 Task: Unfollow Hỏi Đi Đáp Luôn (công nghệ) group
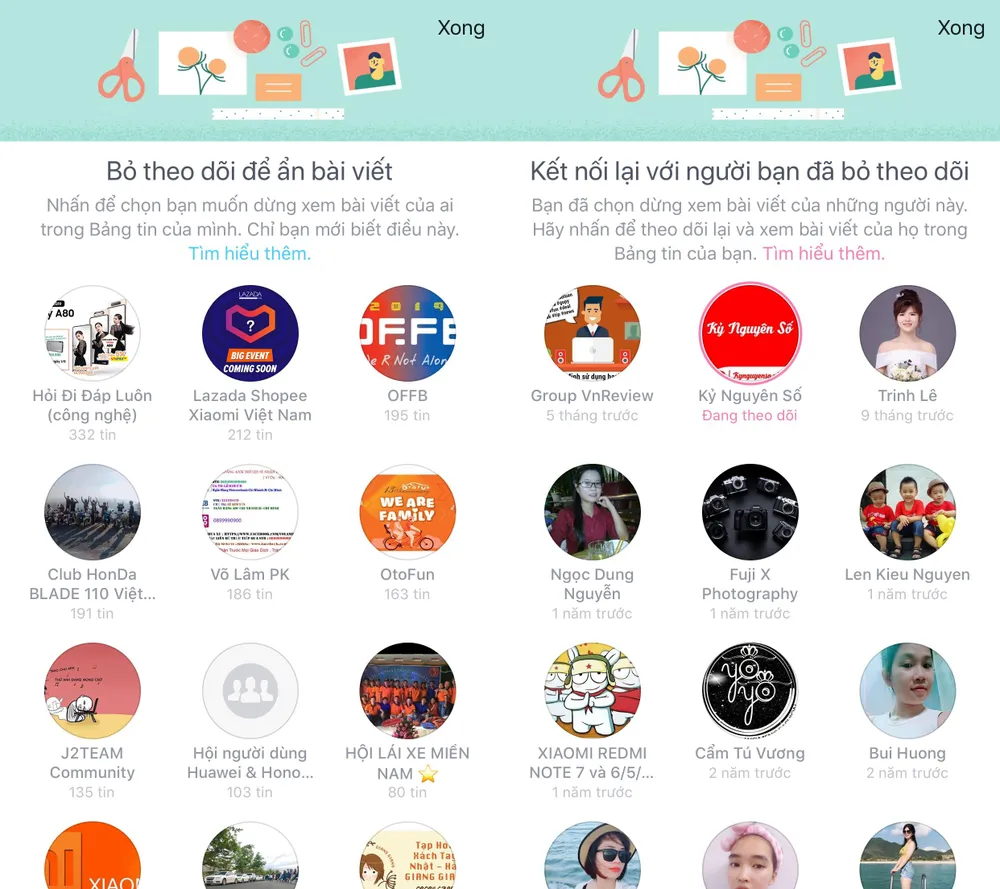[x=92, y=333]
